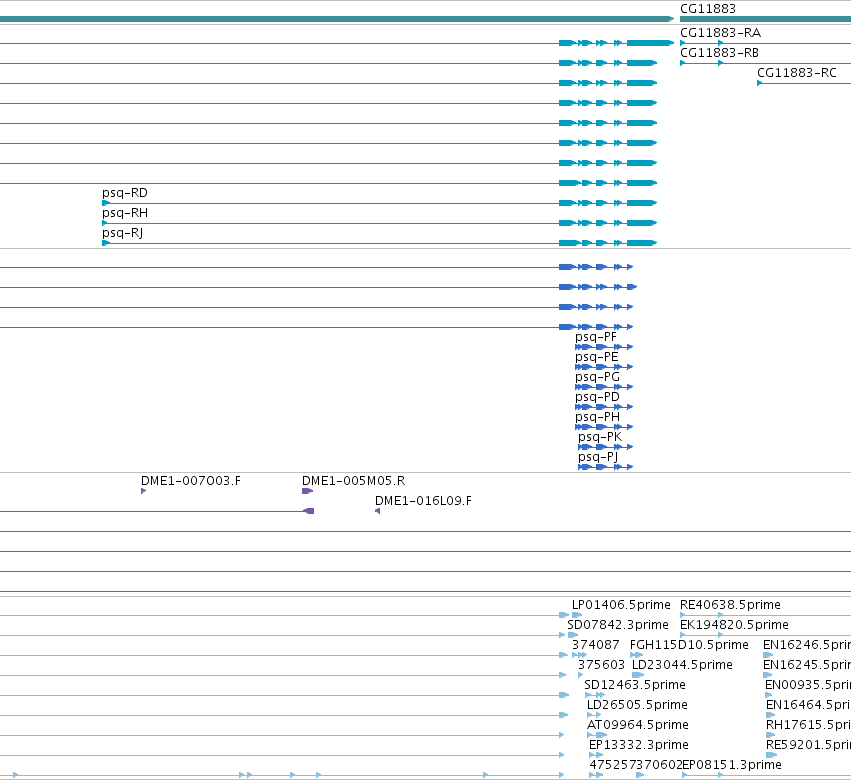
Task: Click the 374087 feature label
Action: (595, 645)
